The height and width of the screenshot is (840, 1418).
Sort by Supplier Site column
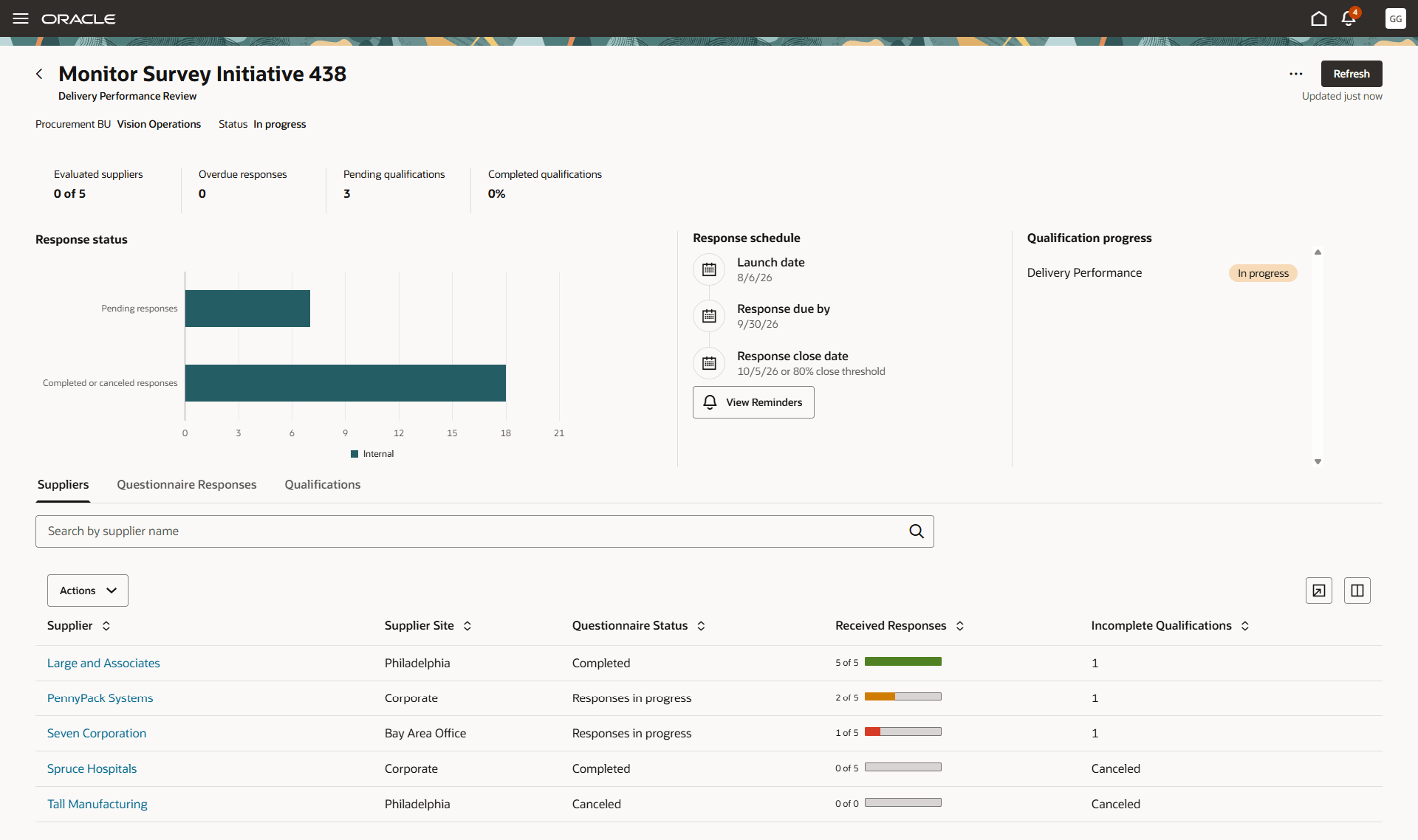point(467,626)
